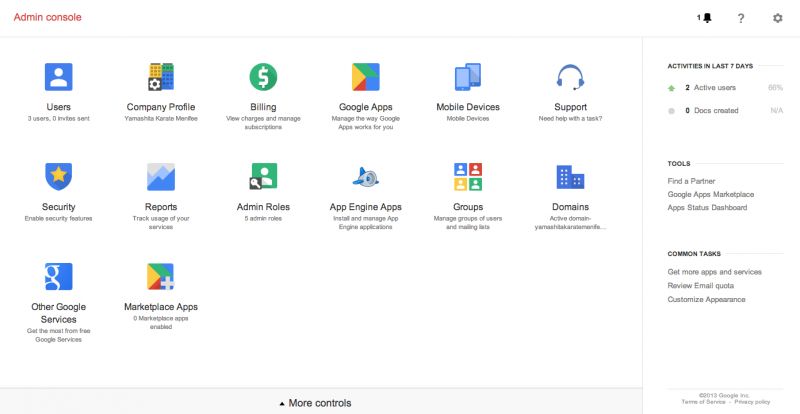Image resolution: width=800 pixels, height=414 pixels.
Task: Click the Support headset icon
Action: [570, 77]
